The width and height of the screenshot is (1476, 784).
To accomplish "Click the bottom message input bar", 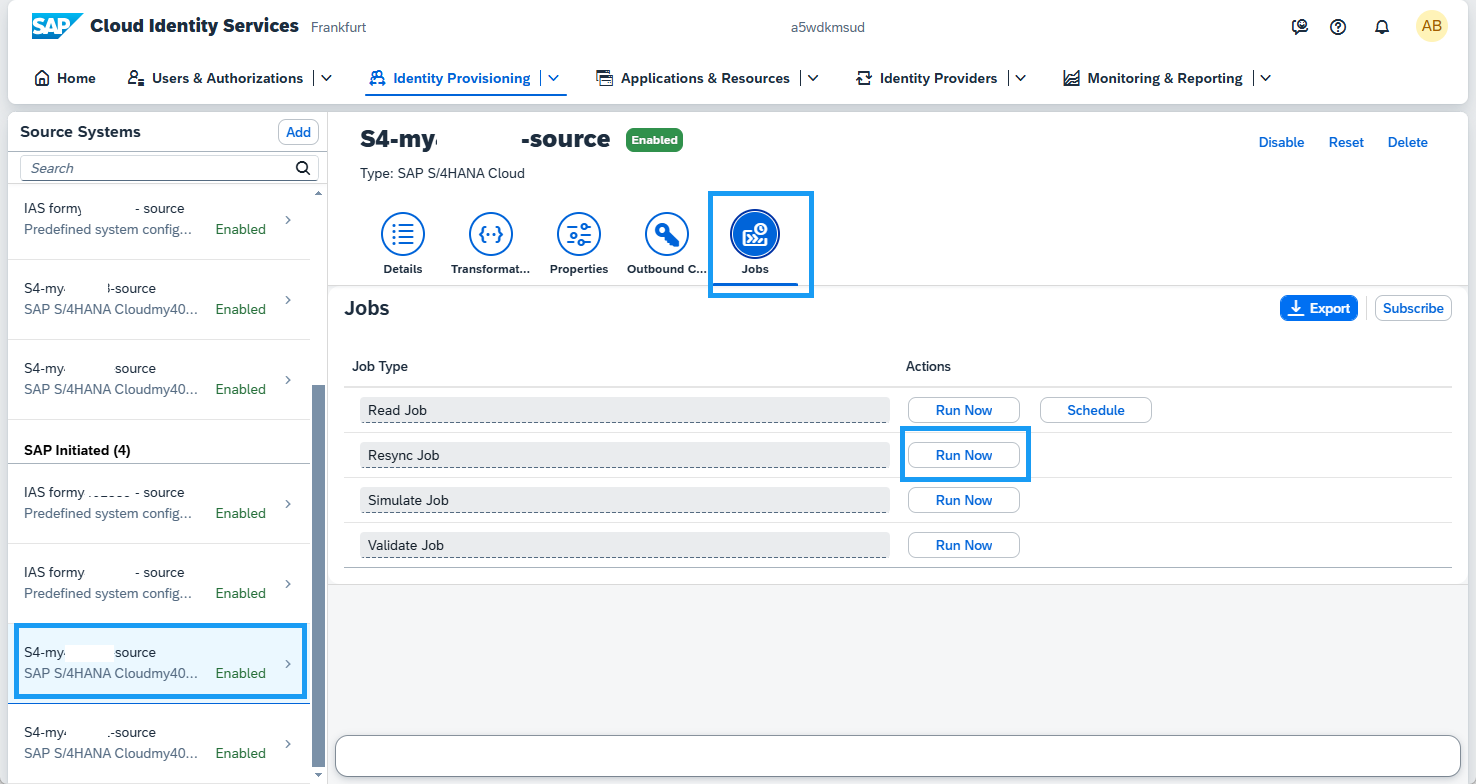I will tap(898, 756).
